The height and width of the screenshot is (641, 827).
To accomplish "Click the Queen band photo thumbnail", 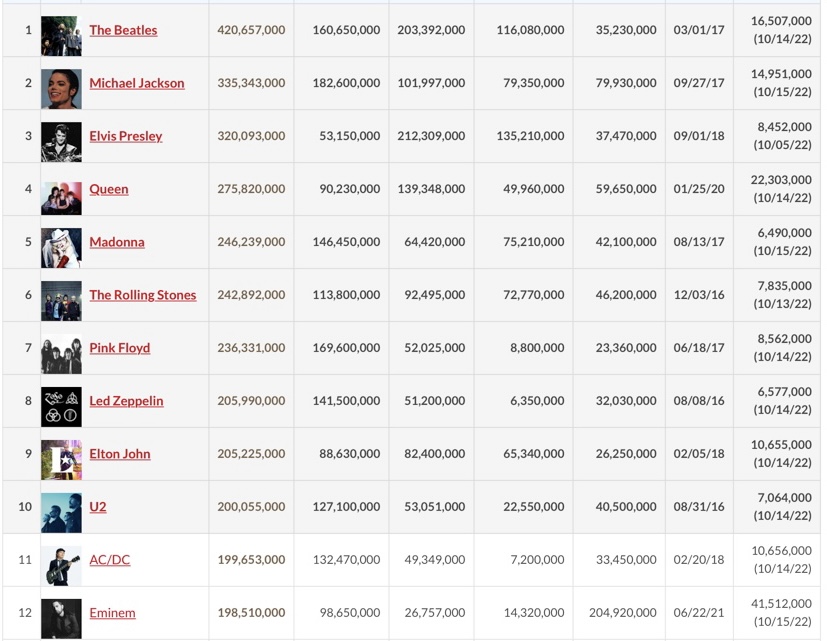I will tap(62, 189).
